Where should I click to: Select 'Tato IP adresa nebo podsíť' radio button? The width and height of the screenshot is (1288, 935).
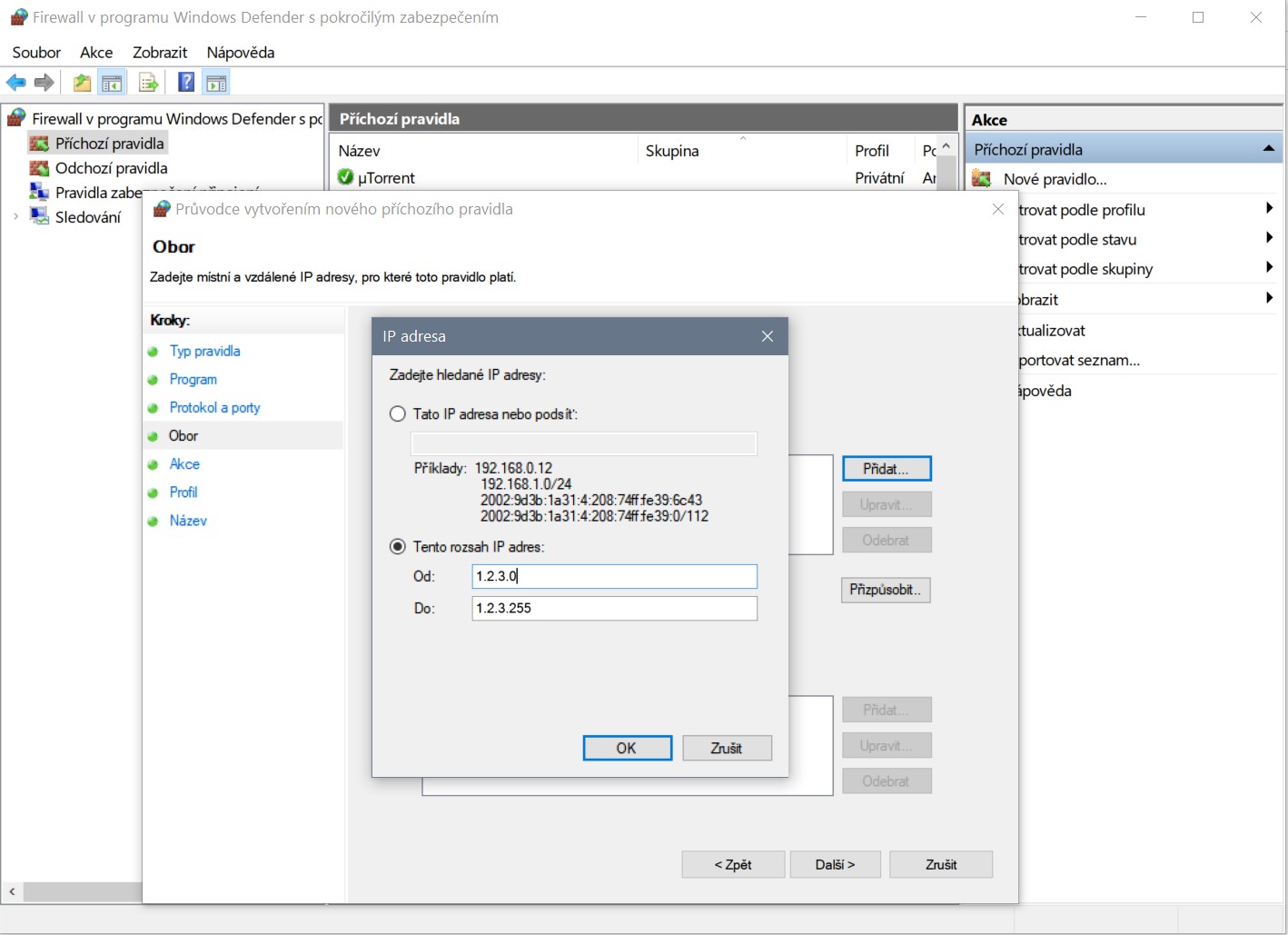[x=398, y=414]
